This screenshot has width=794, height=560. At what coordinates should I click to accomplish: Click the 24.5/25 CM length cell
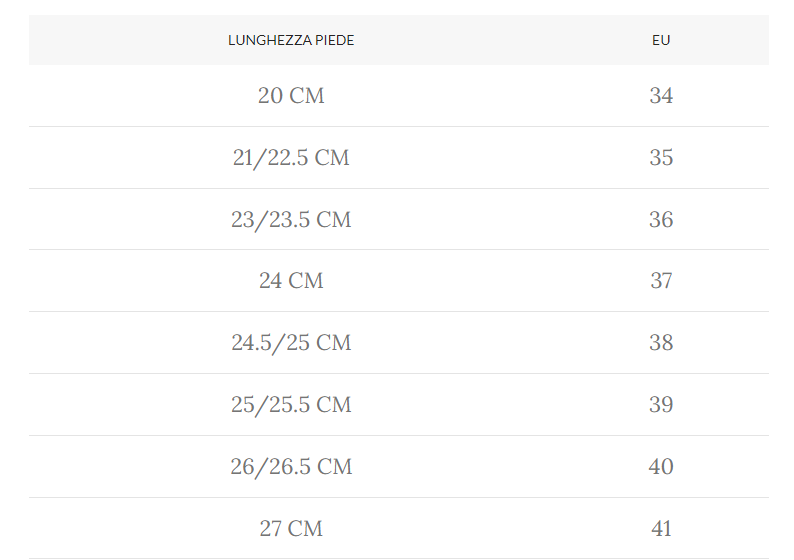coord(291,343)
